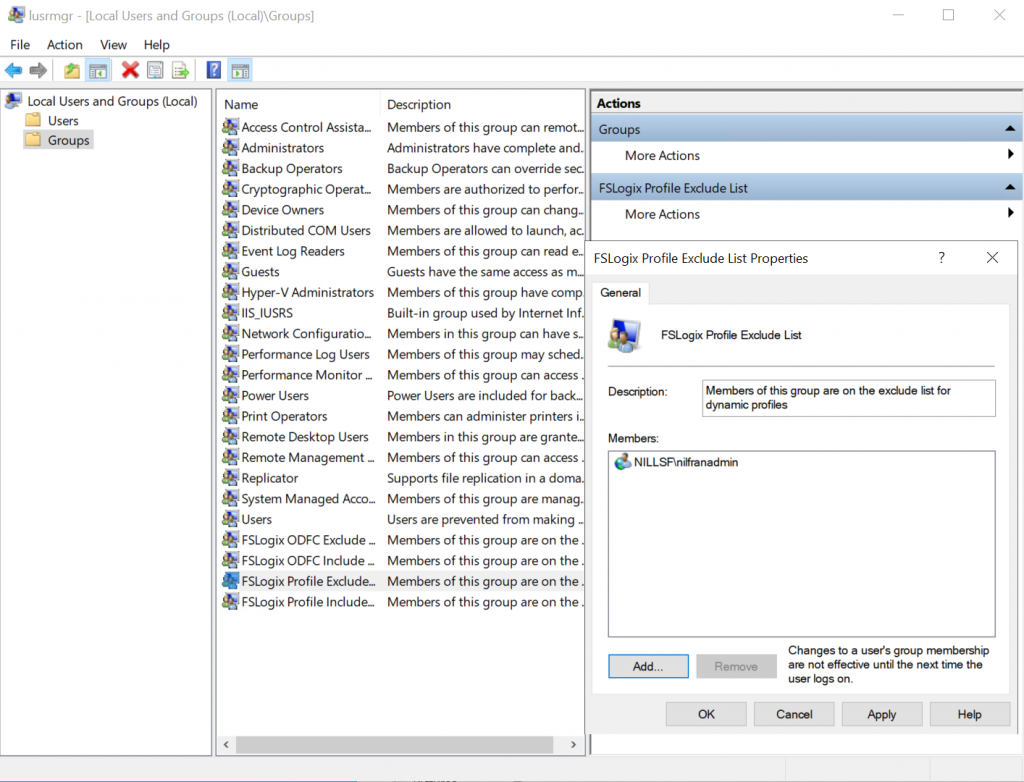Click the Guests group icon
Viewport: 1024px width, 782px height.
tap(230, 272)
